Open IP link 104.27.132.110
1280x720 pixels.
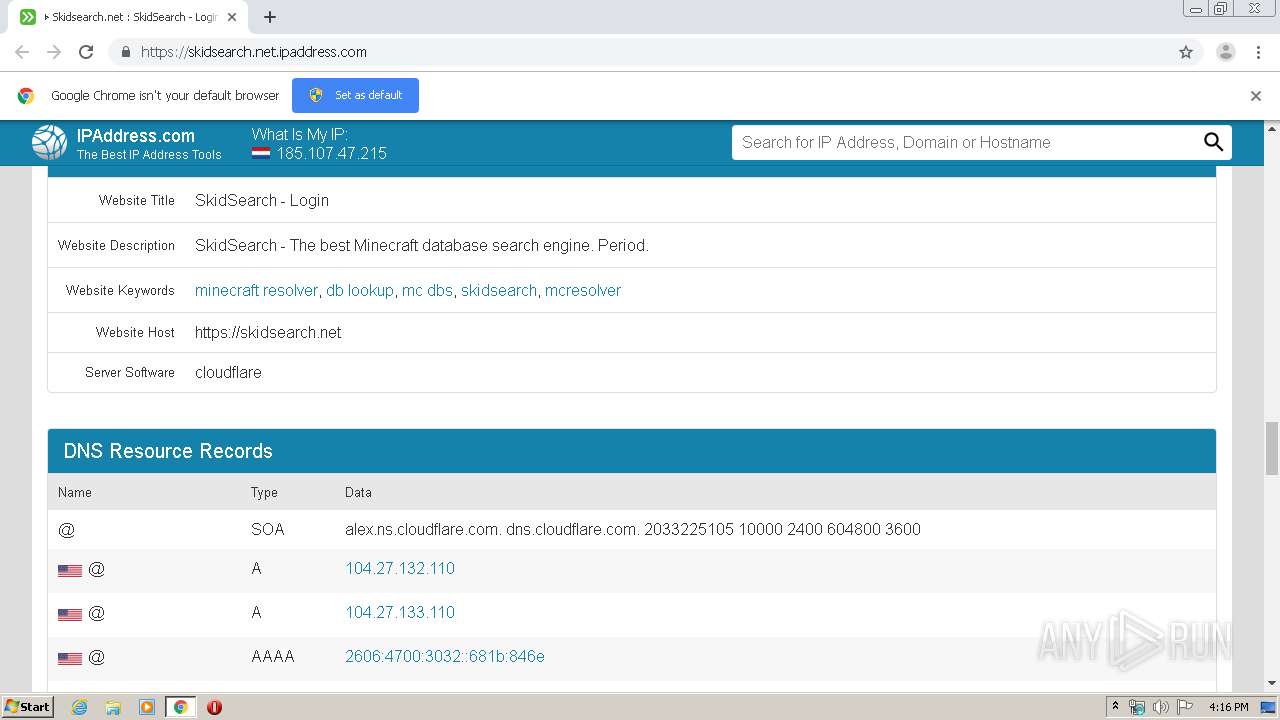(400, 568)
